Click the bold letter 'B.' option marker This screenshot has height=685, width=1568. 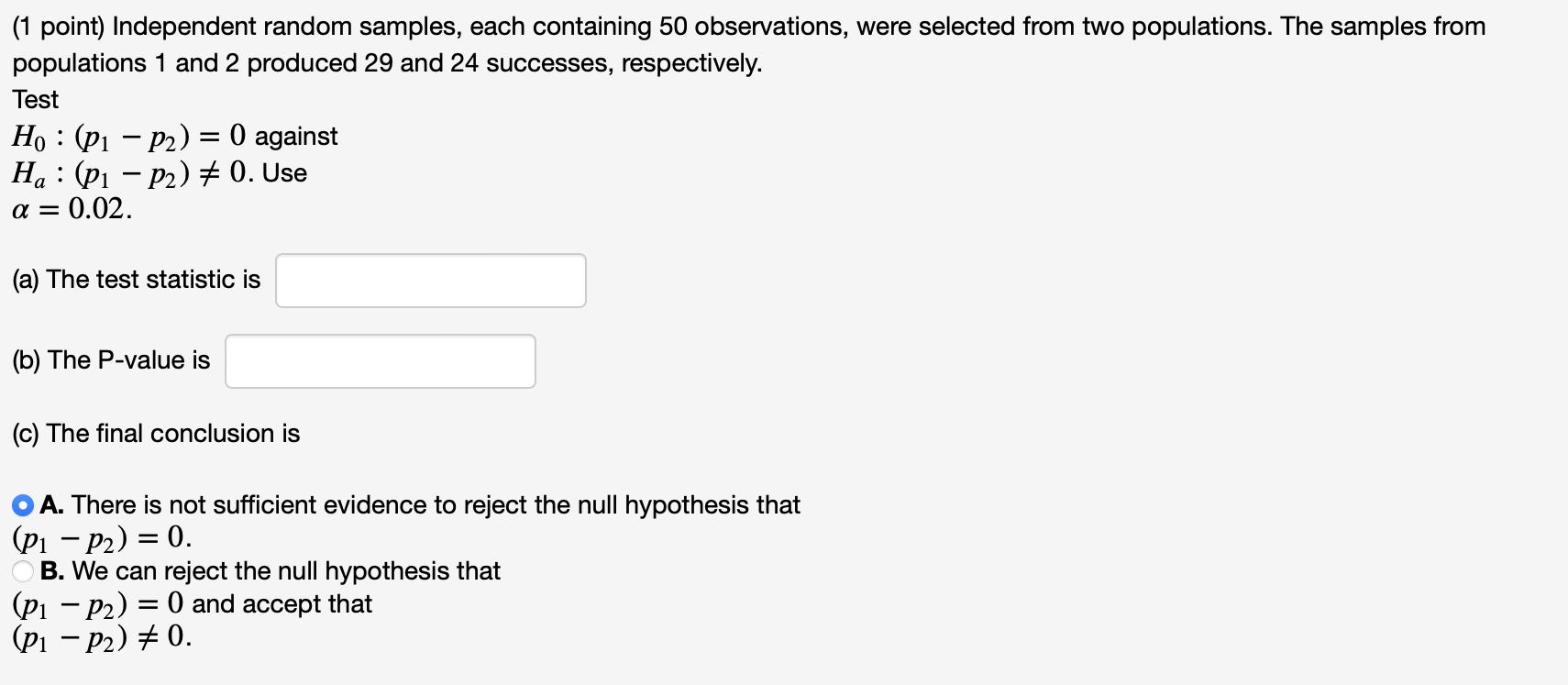coord(52,571)
